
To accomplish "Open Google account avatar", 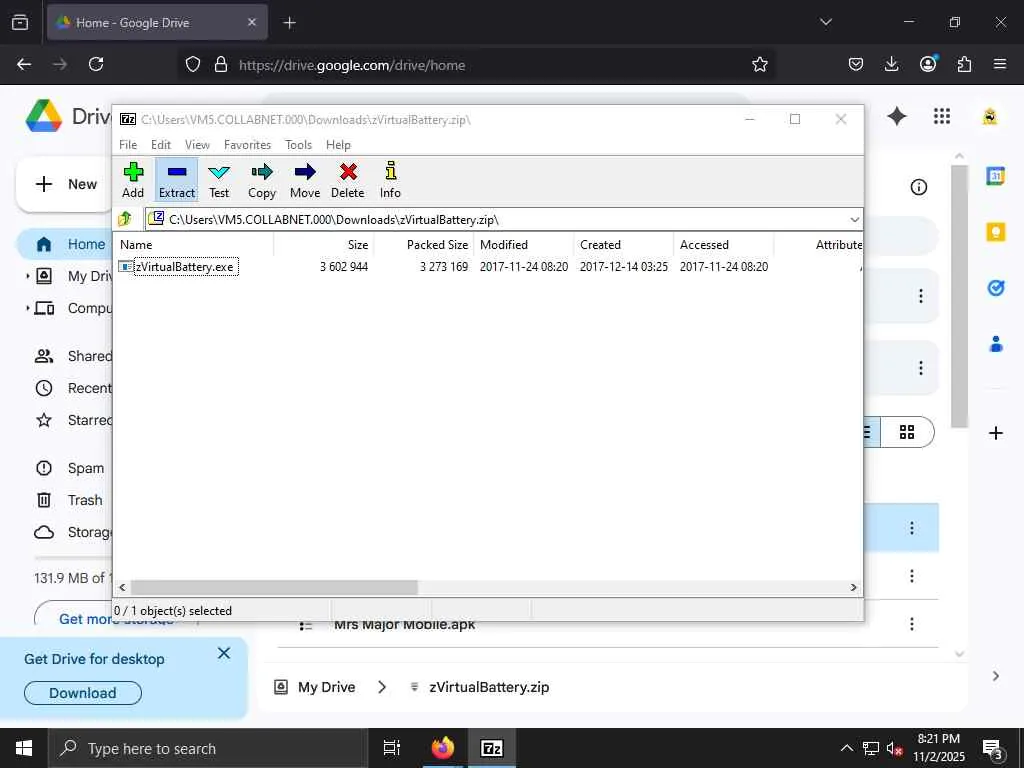I will click(991, 117).
